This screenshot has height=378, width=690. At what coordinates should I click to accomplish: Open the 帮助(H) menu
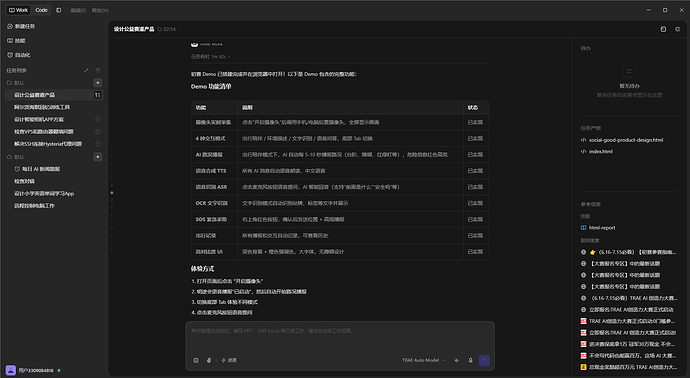tap(100, 10)
